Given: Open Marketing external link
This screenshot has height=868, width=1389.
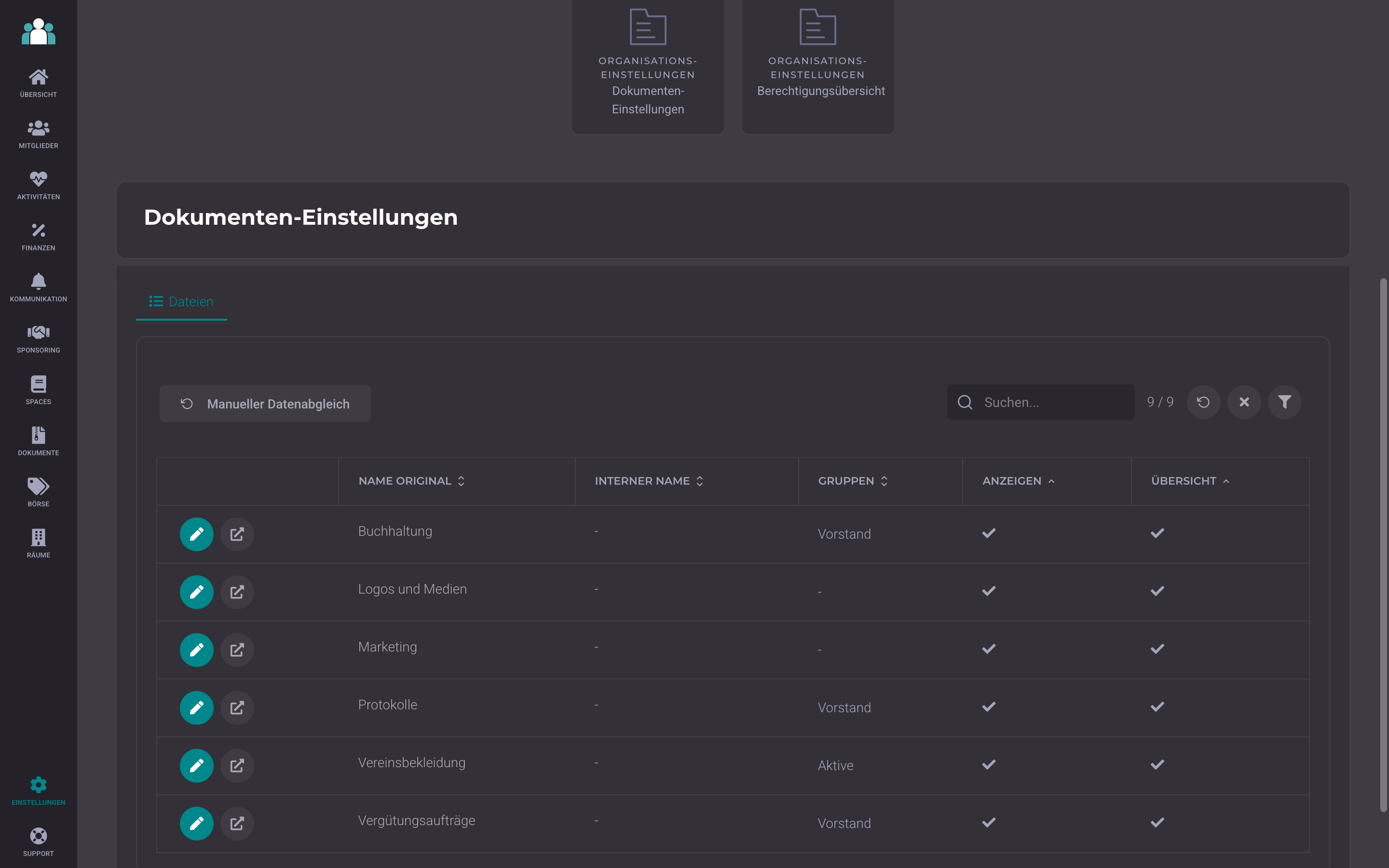Looking at the screenshot, I should coord(237,650).
